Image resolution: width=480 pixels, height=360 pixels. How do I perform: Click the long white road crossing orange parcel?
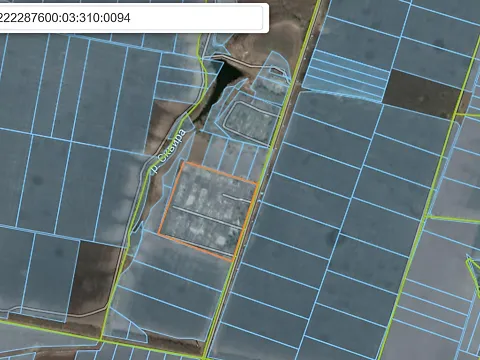click(206, 218)
